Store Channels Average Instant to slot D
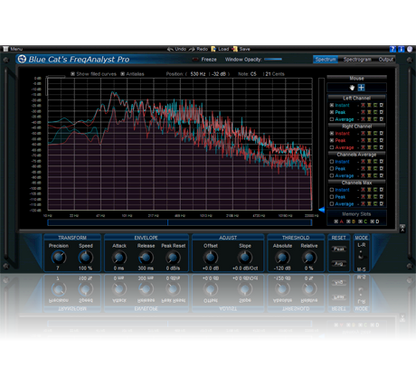Screen dimensions: 416x376 tap(381, 162)
